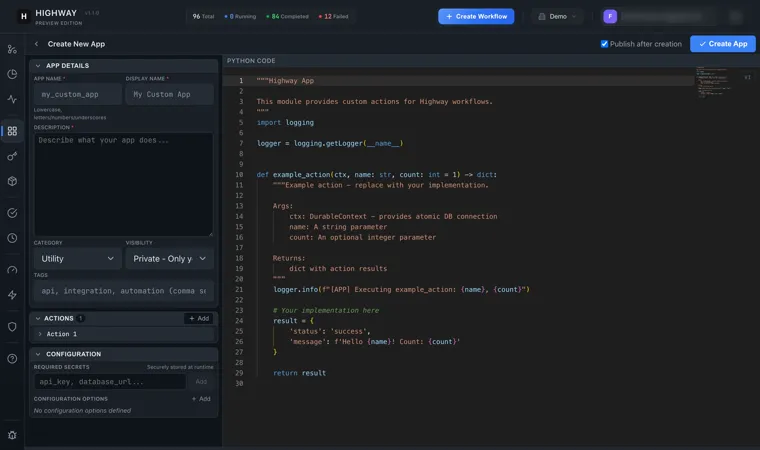Image resolution: width=760 pixels, height=450 pixels.
Task: Click the logger.info line in code
Action: (401, 289)
